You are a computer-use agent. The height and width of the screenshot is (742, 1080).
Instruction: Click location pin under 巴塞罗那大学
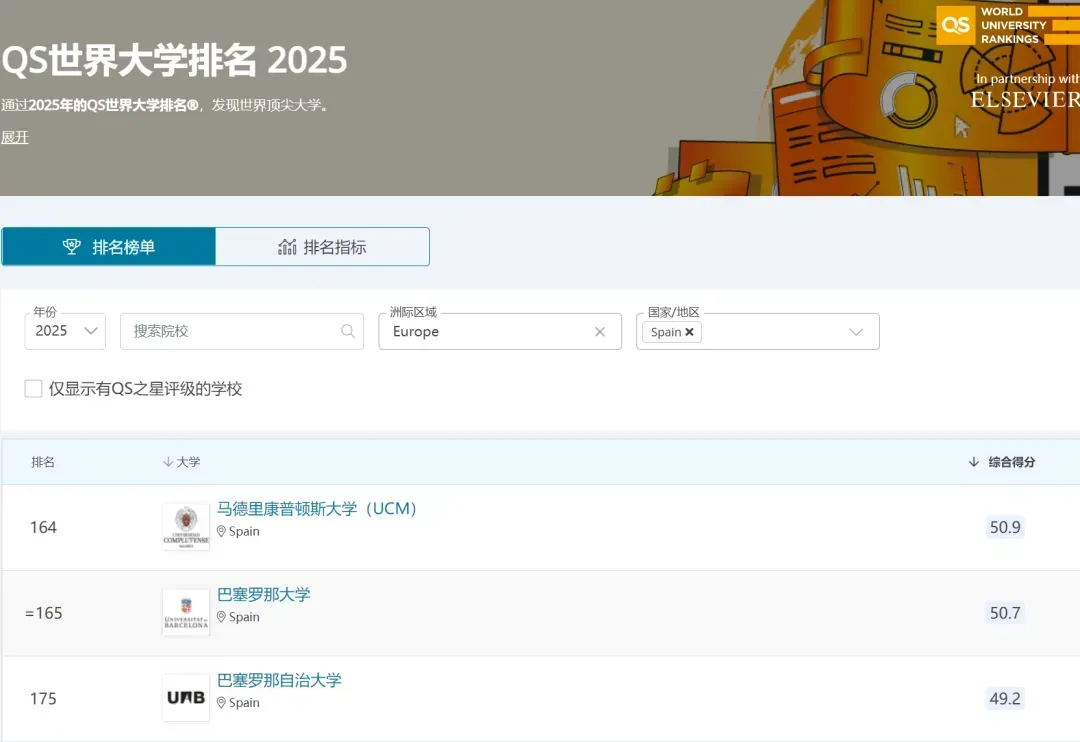click(221, 617)
